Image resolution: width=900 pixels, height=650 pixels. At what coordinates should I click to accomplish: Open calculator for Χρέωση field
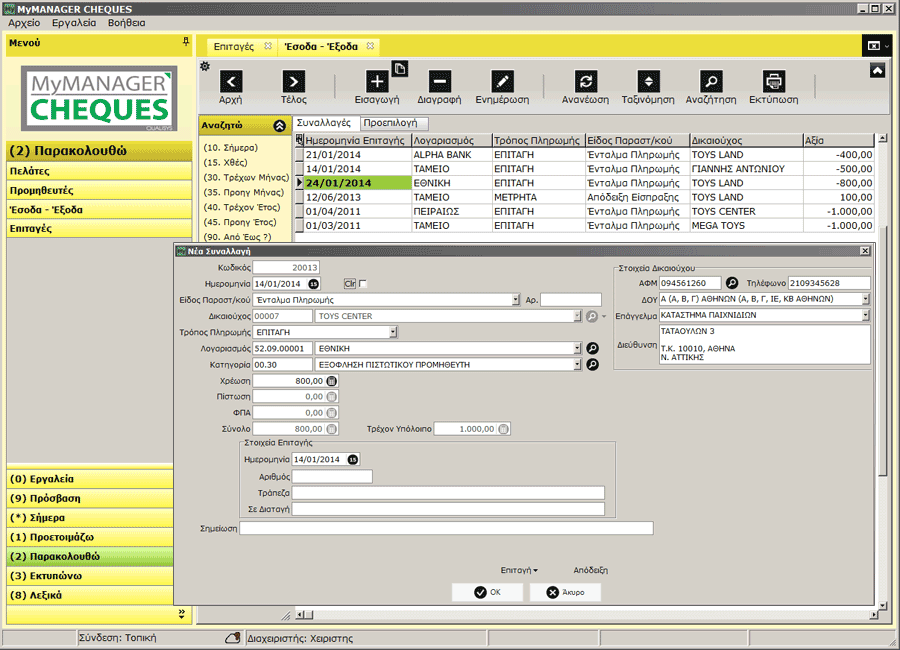(x=332, y=381)
